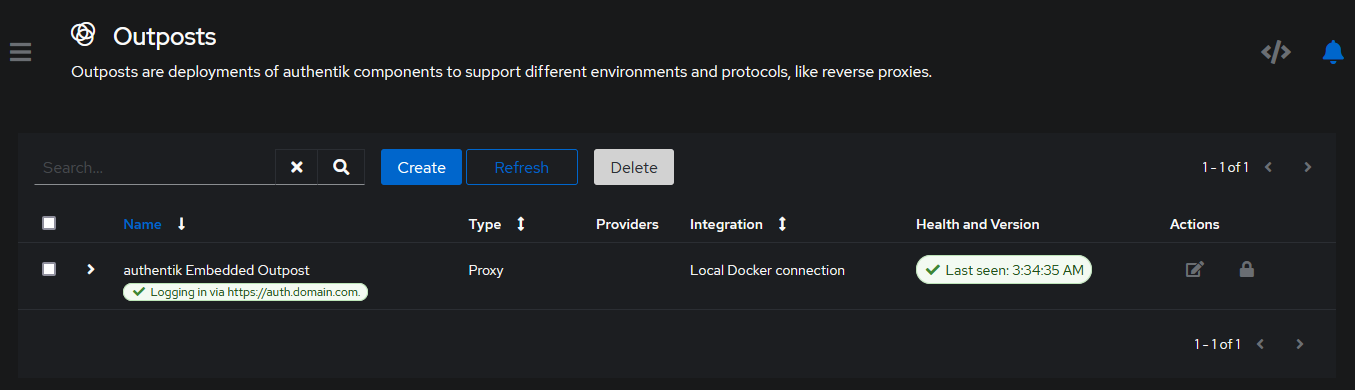The height and width of the screenshot is (390, 1355).
Task: Edit the authentik Embedded Outpost
Action: [1194, 269]
